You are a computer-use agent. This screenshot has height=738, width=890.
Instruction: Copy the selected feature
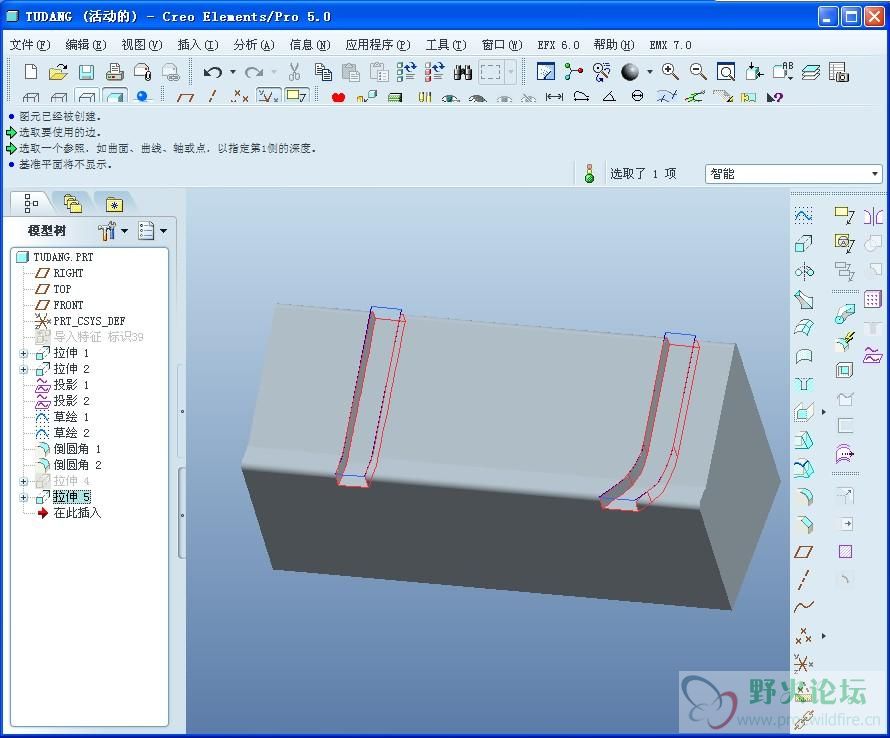point(323,72)
